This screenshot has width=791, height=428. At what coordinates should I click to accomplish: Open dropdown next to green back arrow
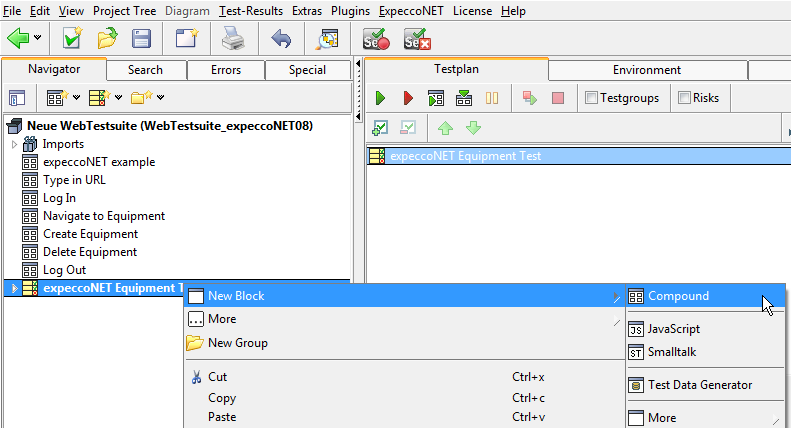(38, 39)
